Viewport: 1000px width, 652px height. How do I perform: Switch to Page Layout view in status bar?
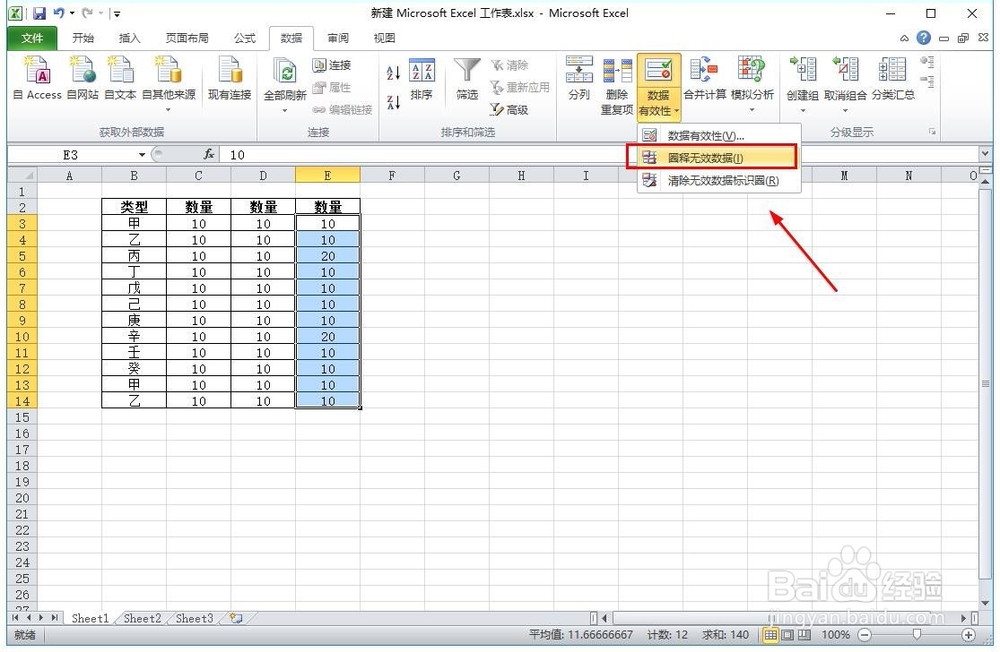788,635
